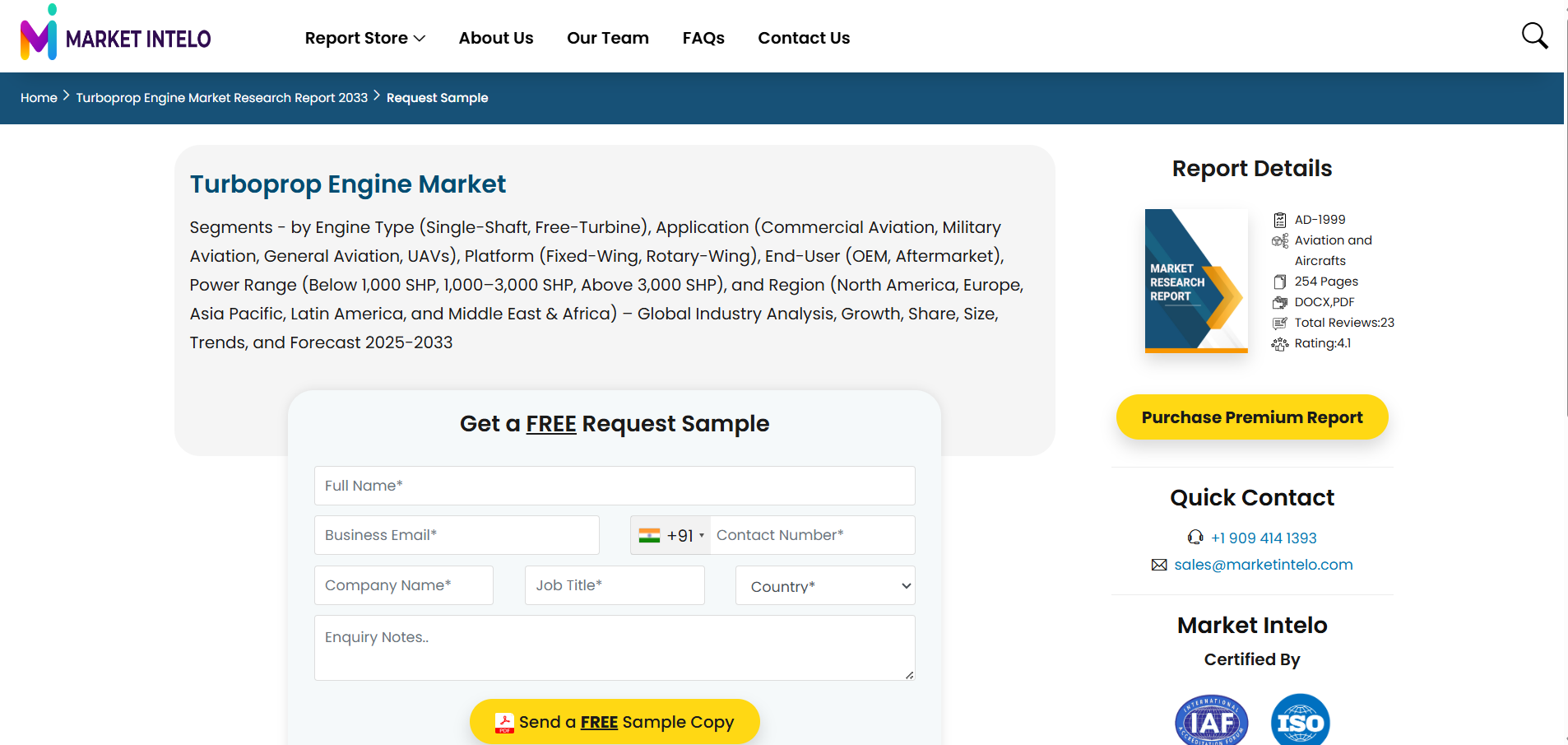Click Purchase Premium Report button
The image size is (1568, 745).
point(1252,417)
